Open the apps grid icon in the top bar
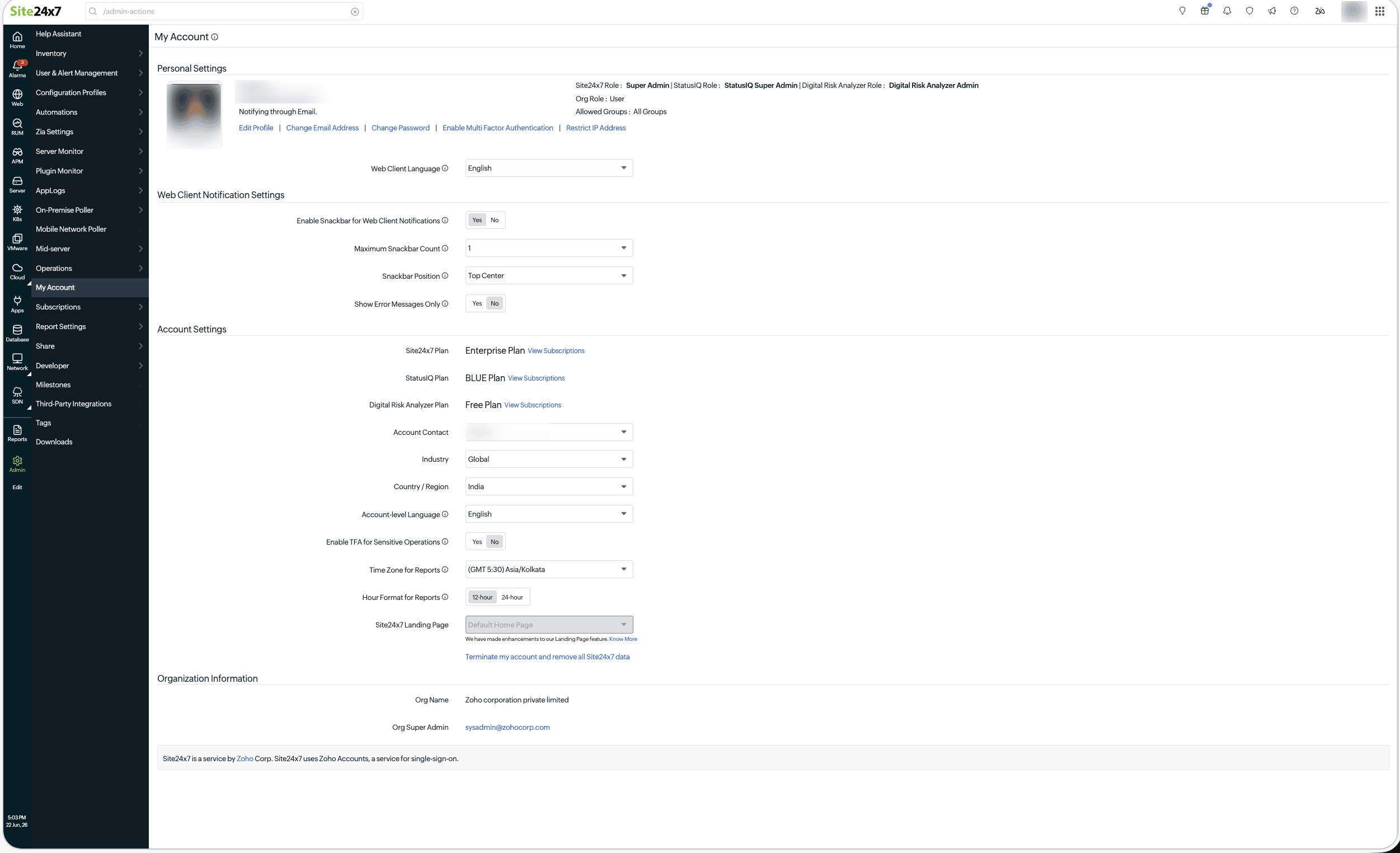Viewport: 1400px width, 853px height. pyautogui.click(x=1379, y=11)
